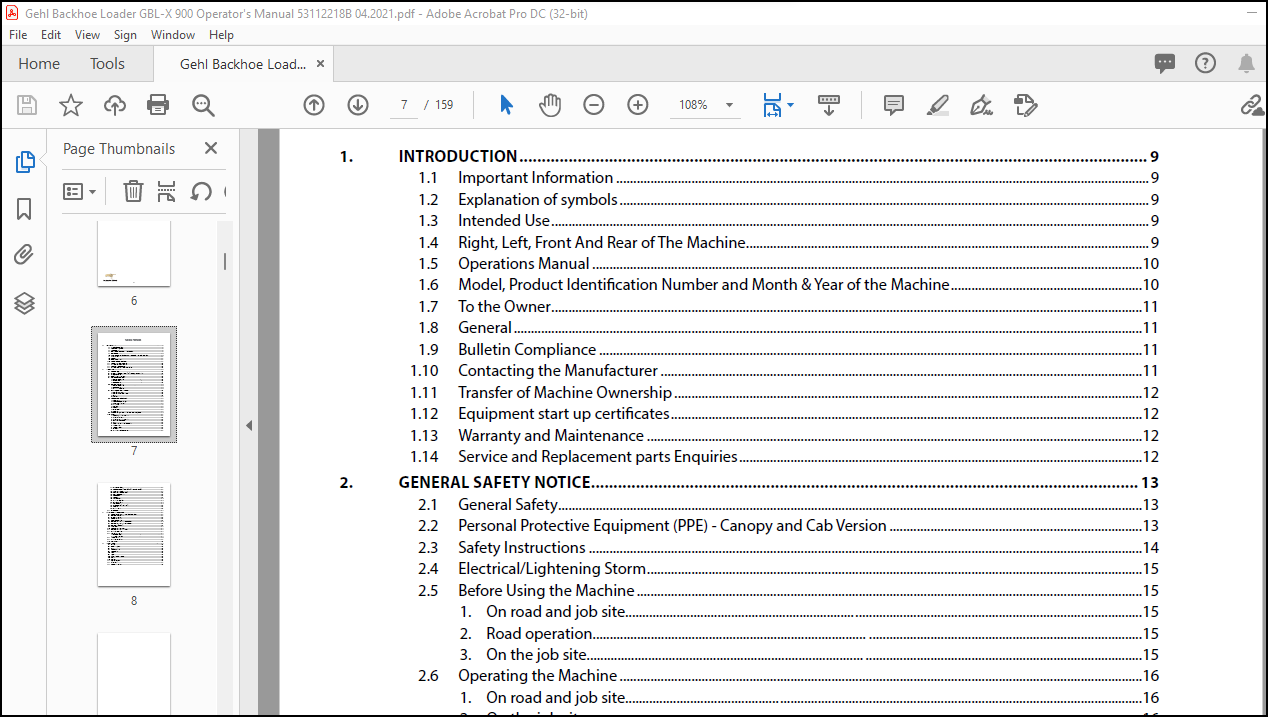
Task: Open the Page Thumbnails sidebar icon
Action: click(x=25, y=162)
